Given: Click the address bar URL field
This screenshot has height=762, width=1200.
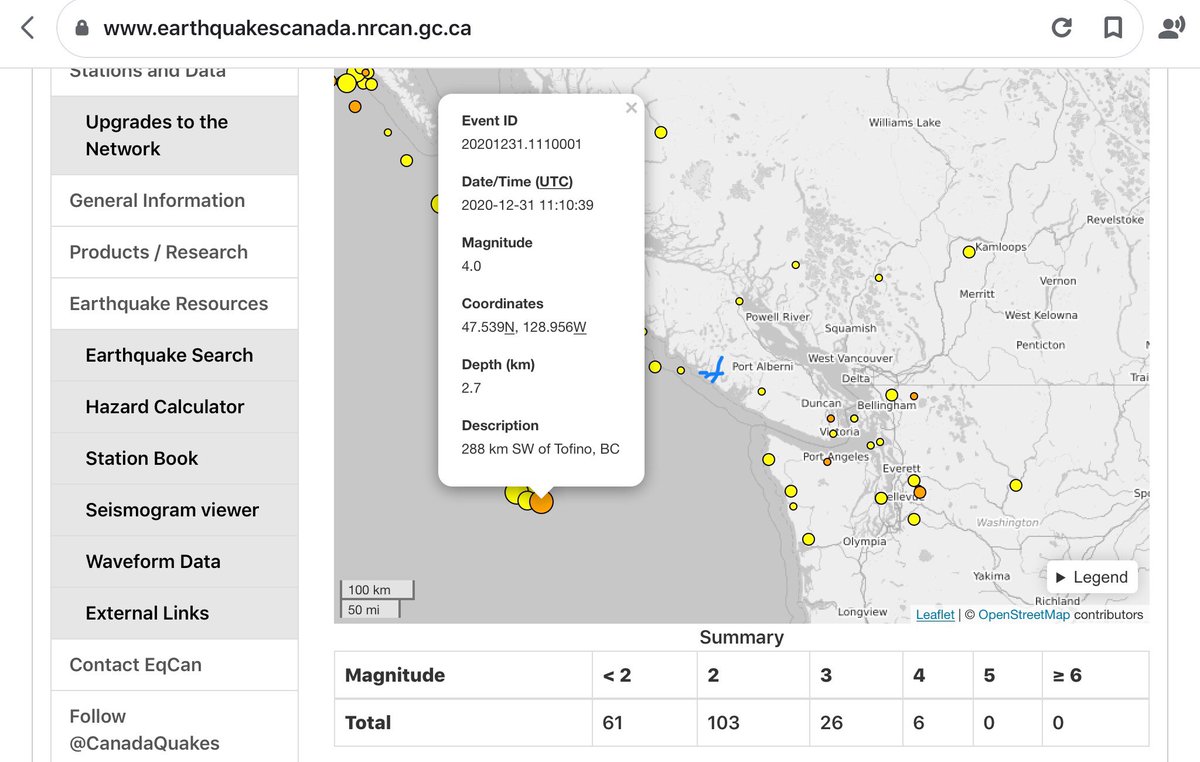Looking at the screenshot, I should pyautogui.click(x=400, y=27).
